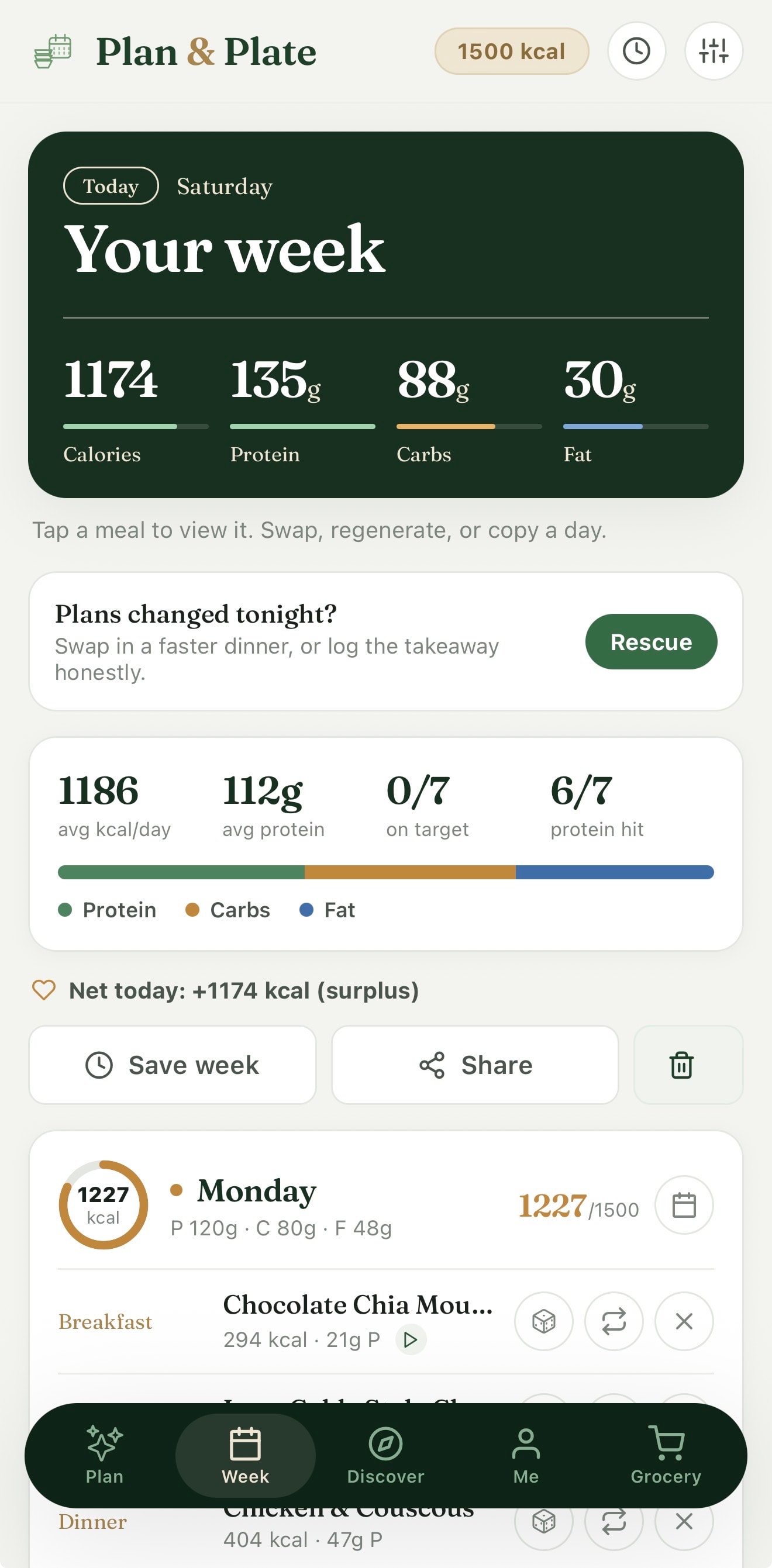Go to the Grocery tab
This screenshot has width=772, height=1568.
click(666, 1455)
